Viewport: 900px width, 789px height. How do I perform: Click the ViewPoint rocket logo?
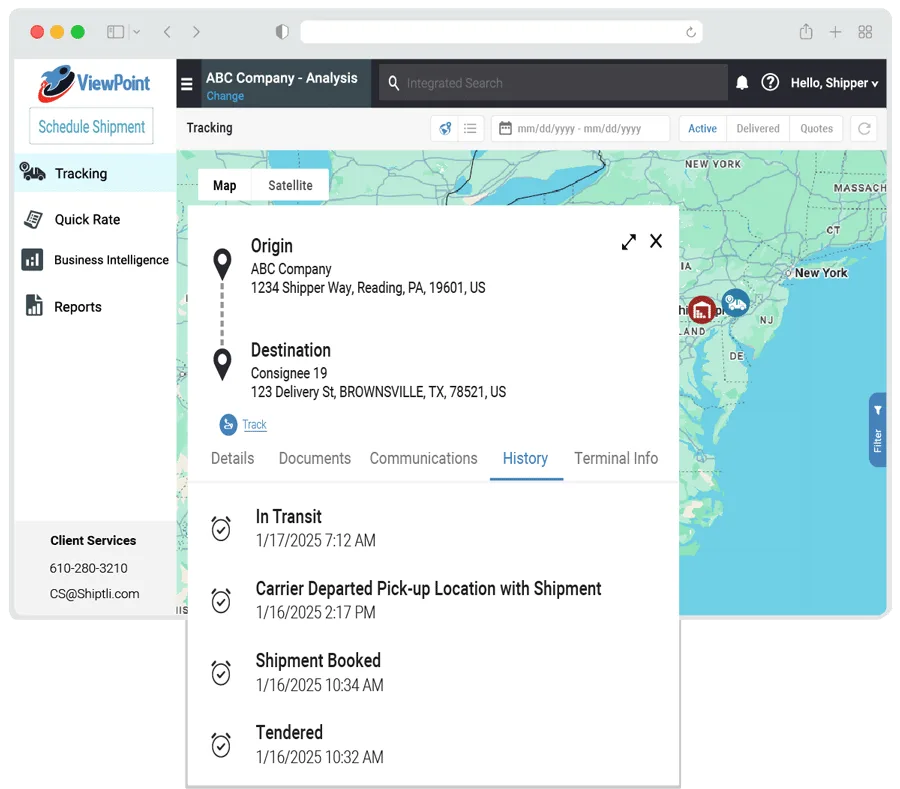(94, 83)
